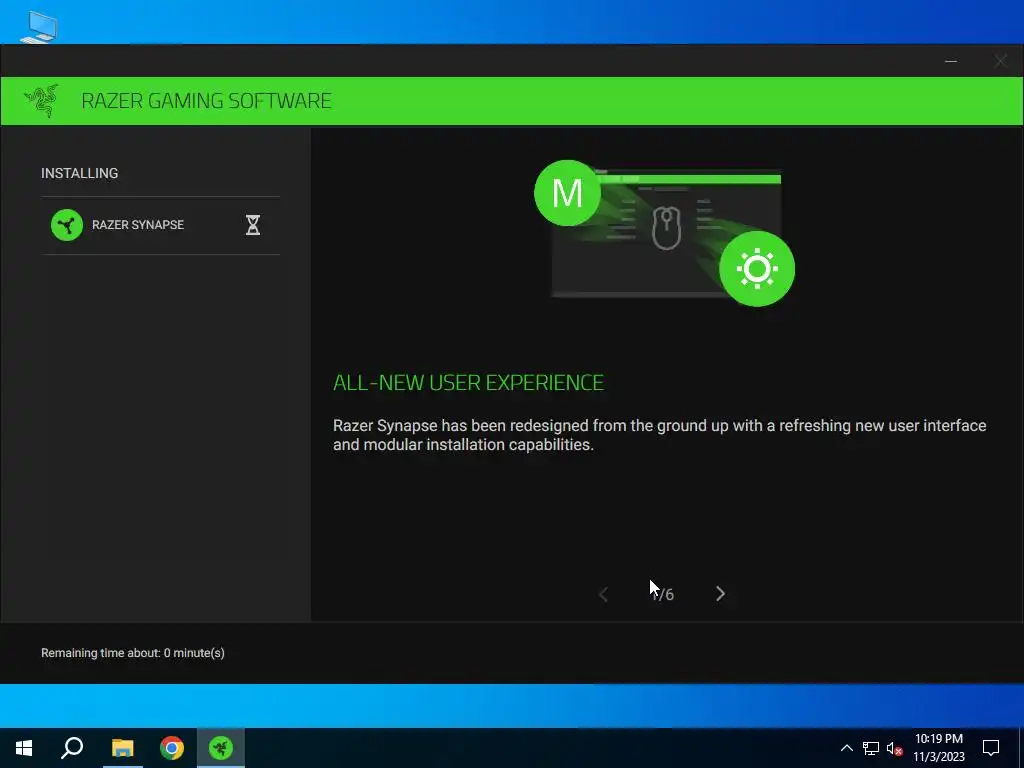Image resolution: width=1024 pixels, height=768 pixels.
Task: Click the Razer installer taskbar icon
Action: coord(221,748)
